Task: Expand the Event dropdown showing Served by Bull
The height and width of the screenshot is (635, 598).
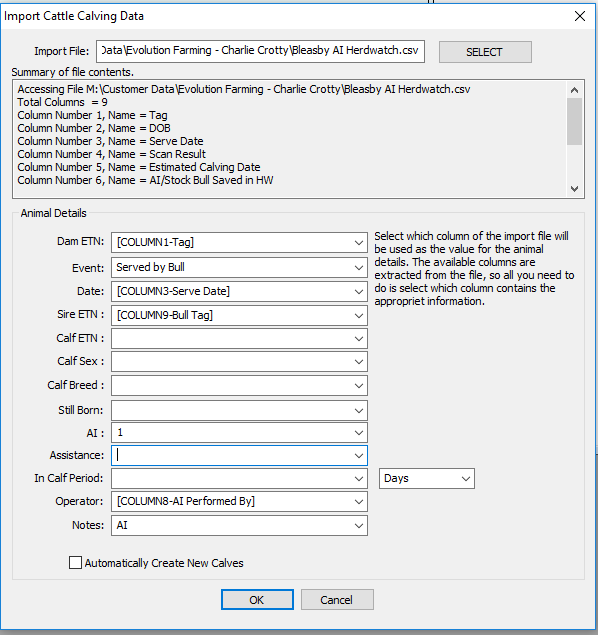Action: click(239, 267)
